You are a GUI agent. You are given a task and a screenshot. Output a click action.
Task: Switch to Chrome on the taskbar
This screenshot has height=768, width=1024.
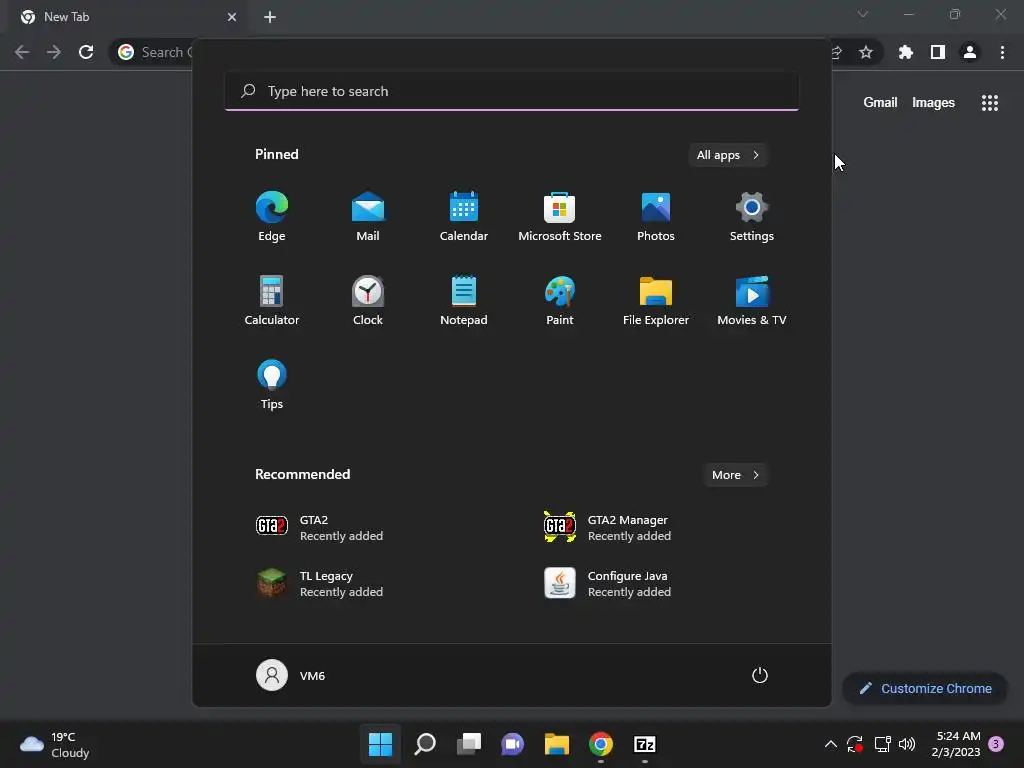(x=601, y=744)
